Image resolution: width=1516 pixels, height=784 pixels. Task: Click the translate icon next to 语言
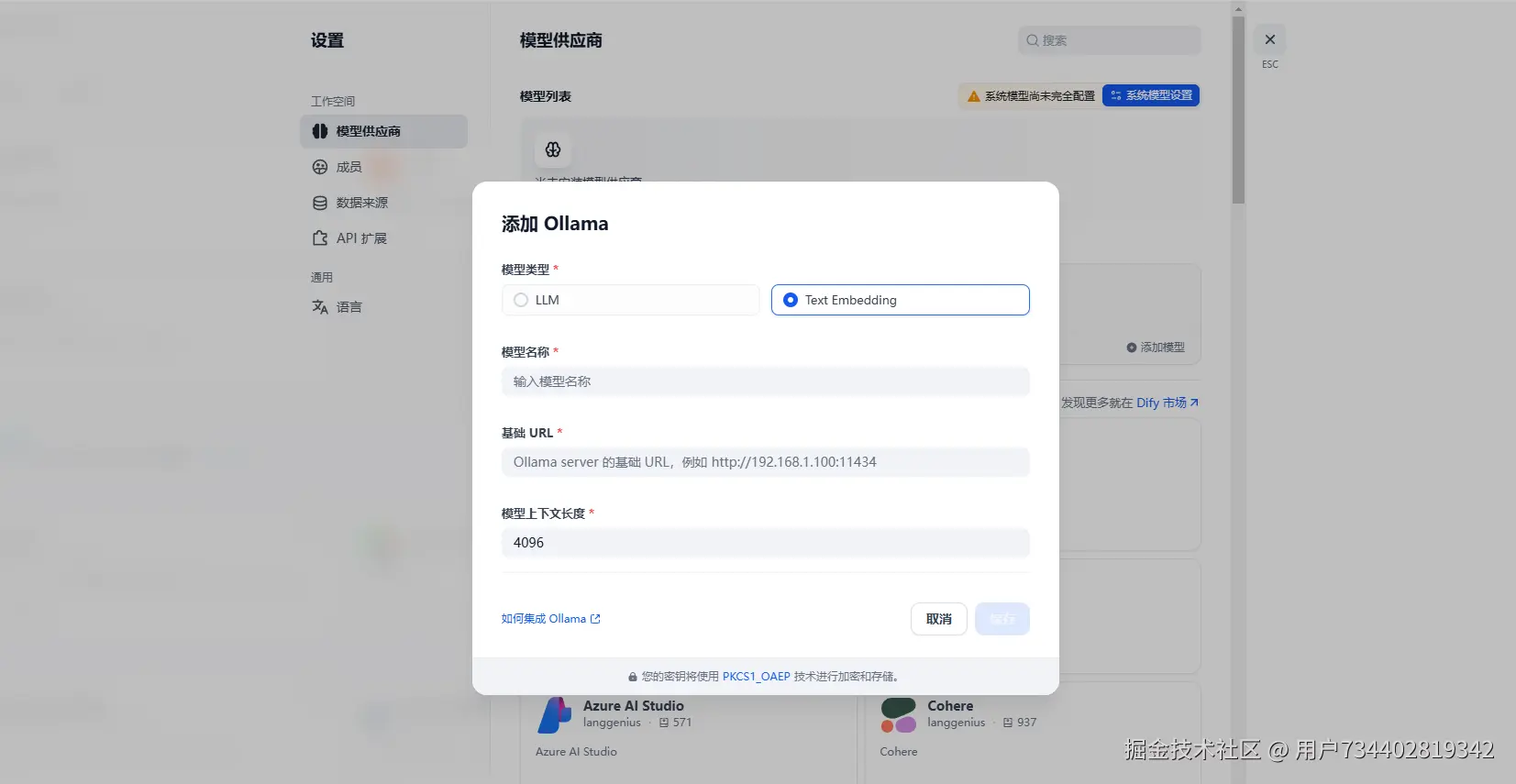pyautogui.click(x=319, y=307)
